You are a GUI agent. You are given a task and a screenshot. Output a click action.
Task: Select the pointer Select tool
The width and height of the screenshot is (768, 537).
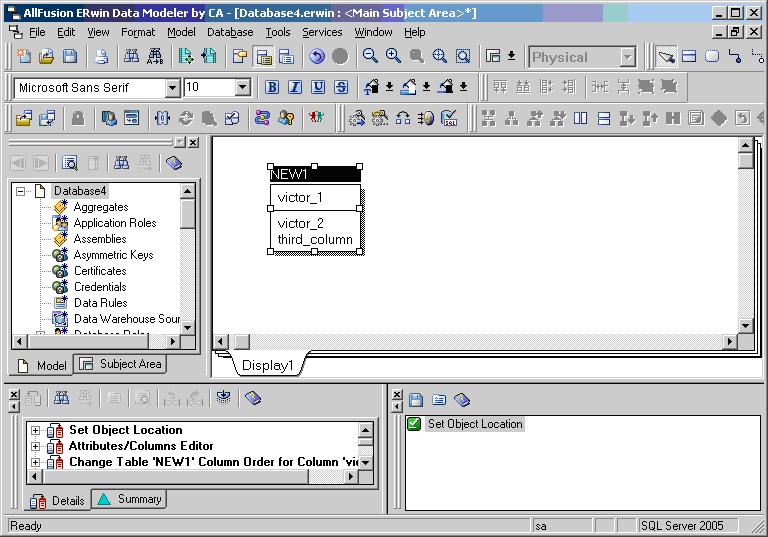(x=666, y=57)
